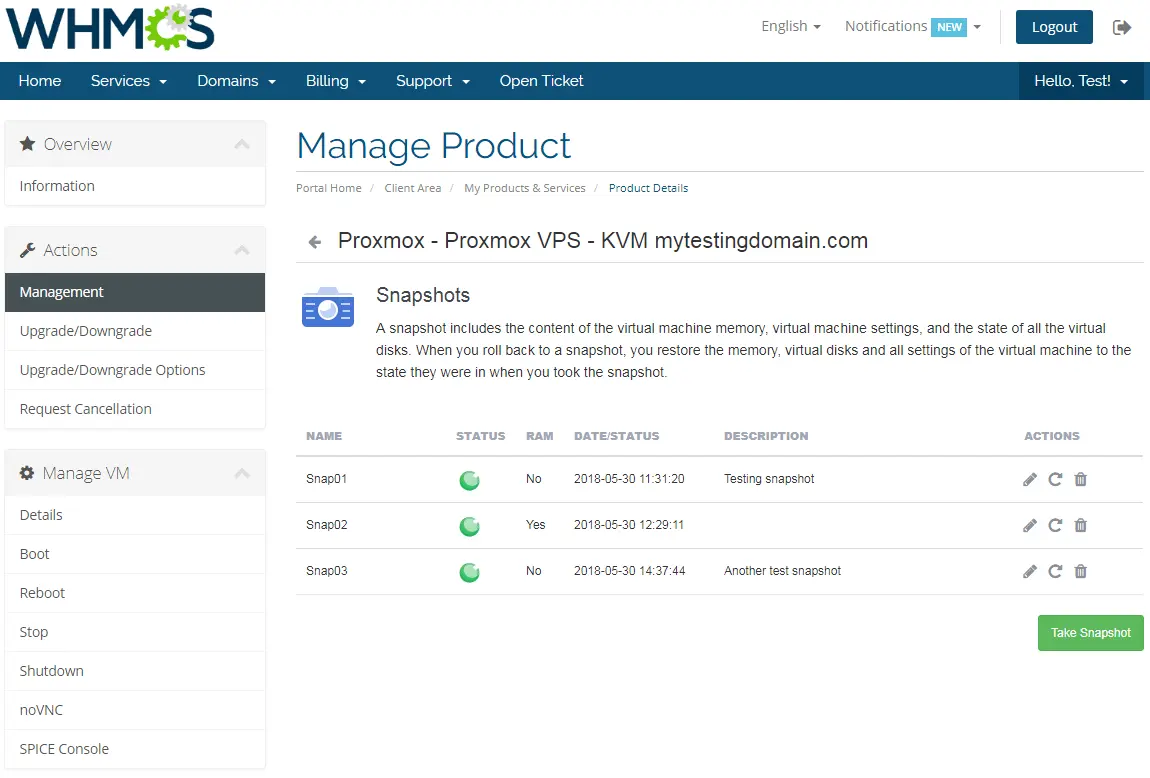This screenshot has height=778, width=1150.
Task: Select Upgrade/Downgrade sidebar item
Action: click(135, 331)
